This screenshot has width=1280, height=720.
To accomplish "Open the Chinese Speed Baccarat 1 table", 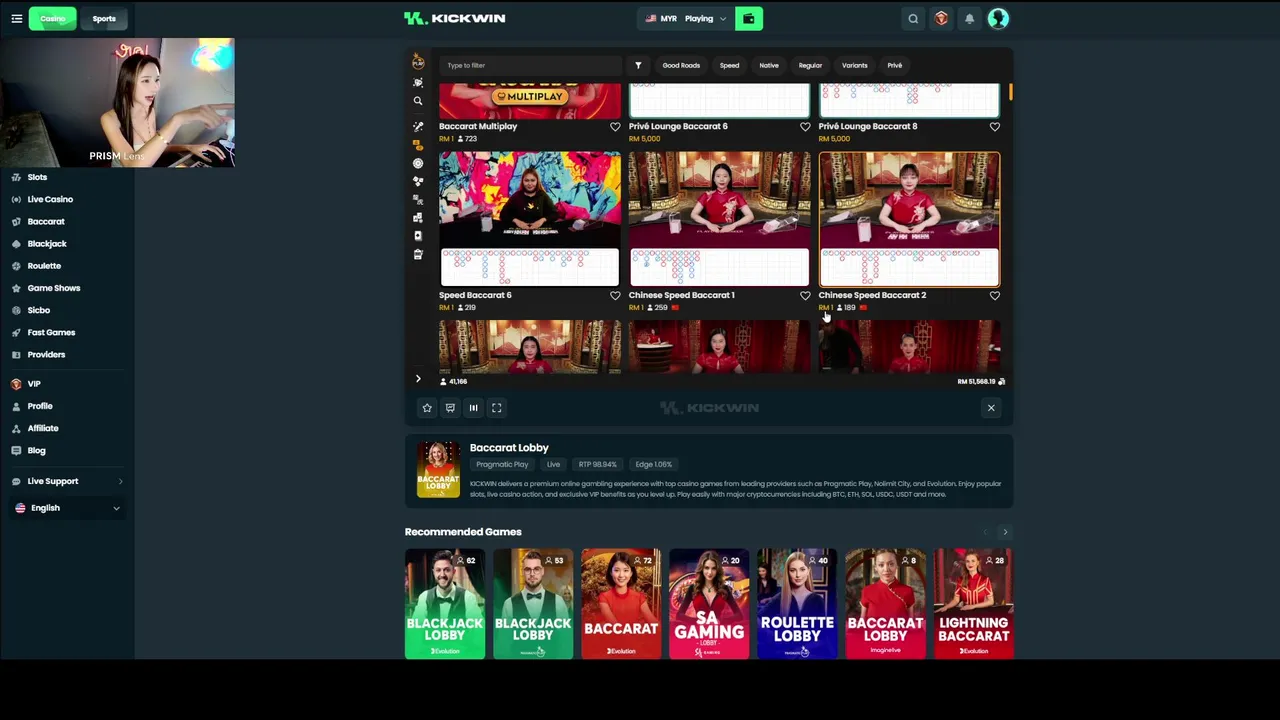I will 719,219.
